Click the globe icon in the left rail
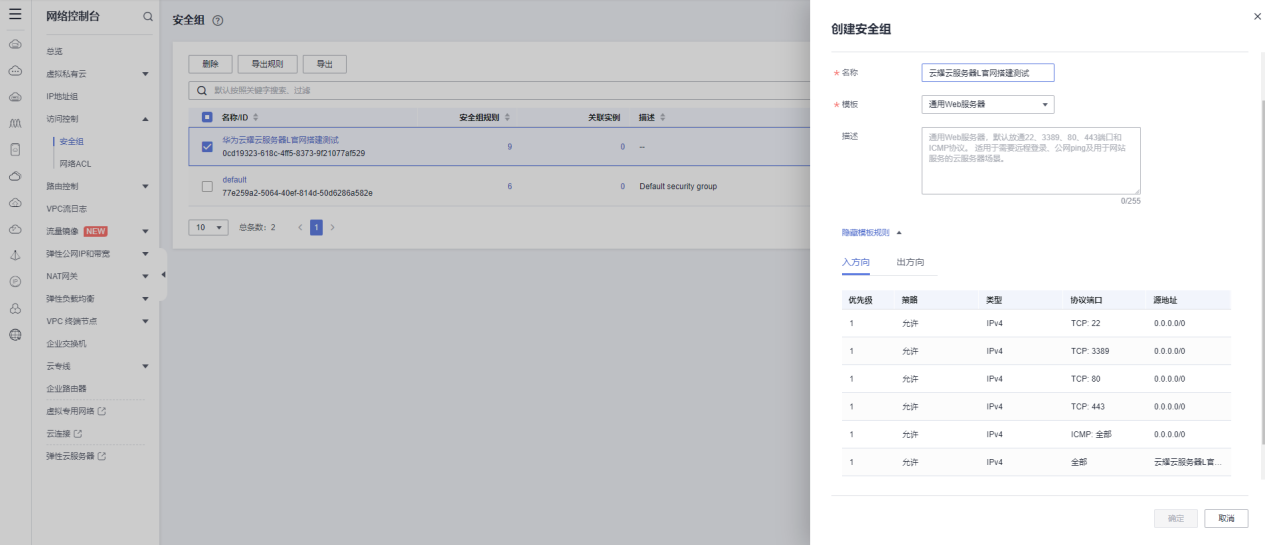This screenshot has width=1265, height=545. pos(15,335)
